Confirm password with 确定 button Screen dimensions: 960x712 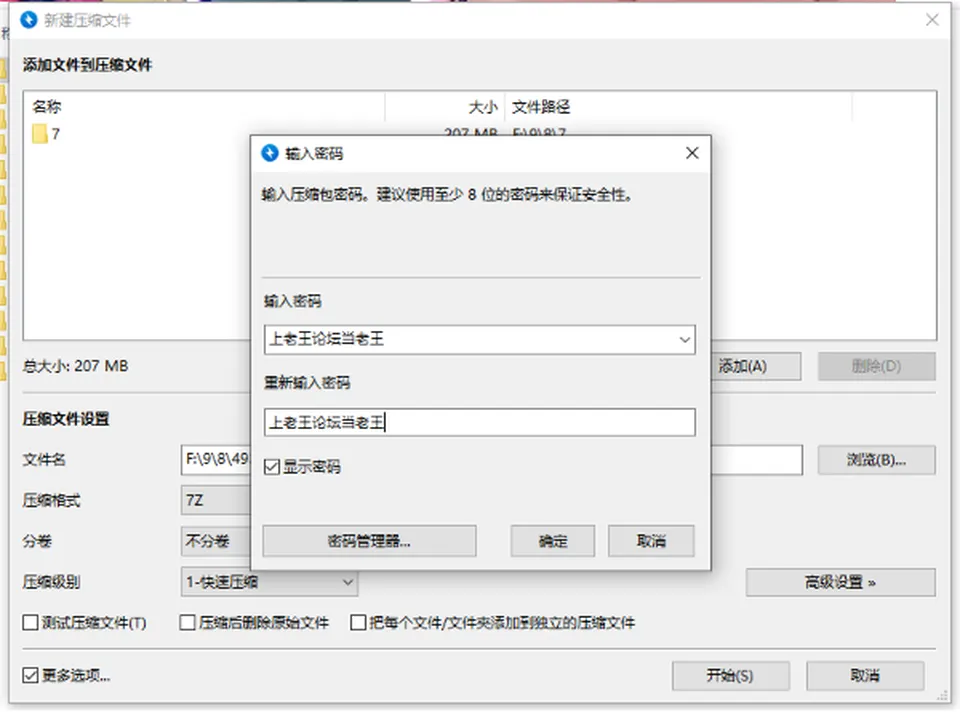[x=553, y=541]
